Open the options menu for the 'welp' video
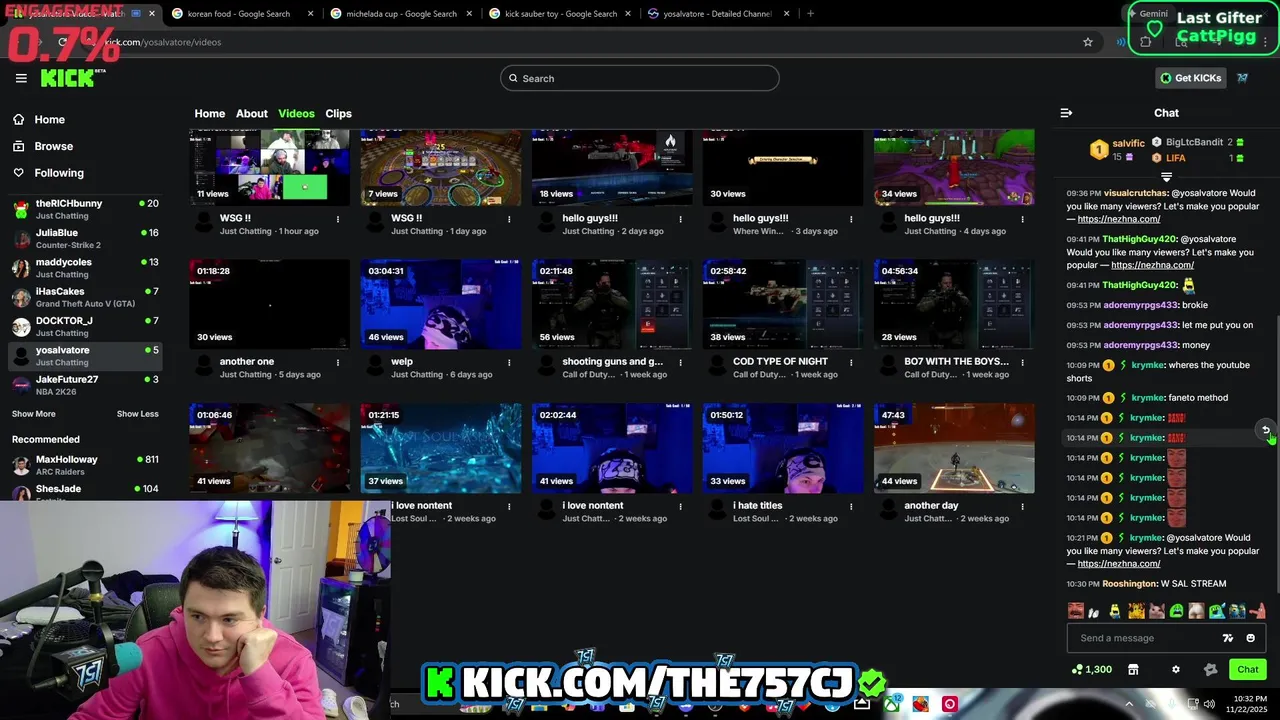 509,362
